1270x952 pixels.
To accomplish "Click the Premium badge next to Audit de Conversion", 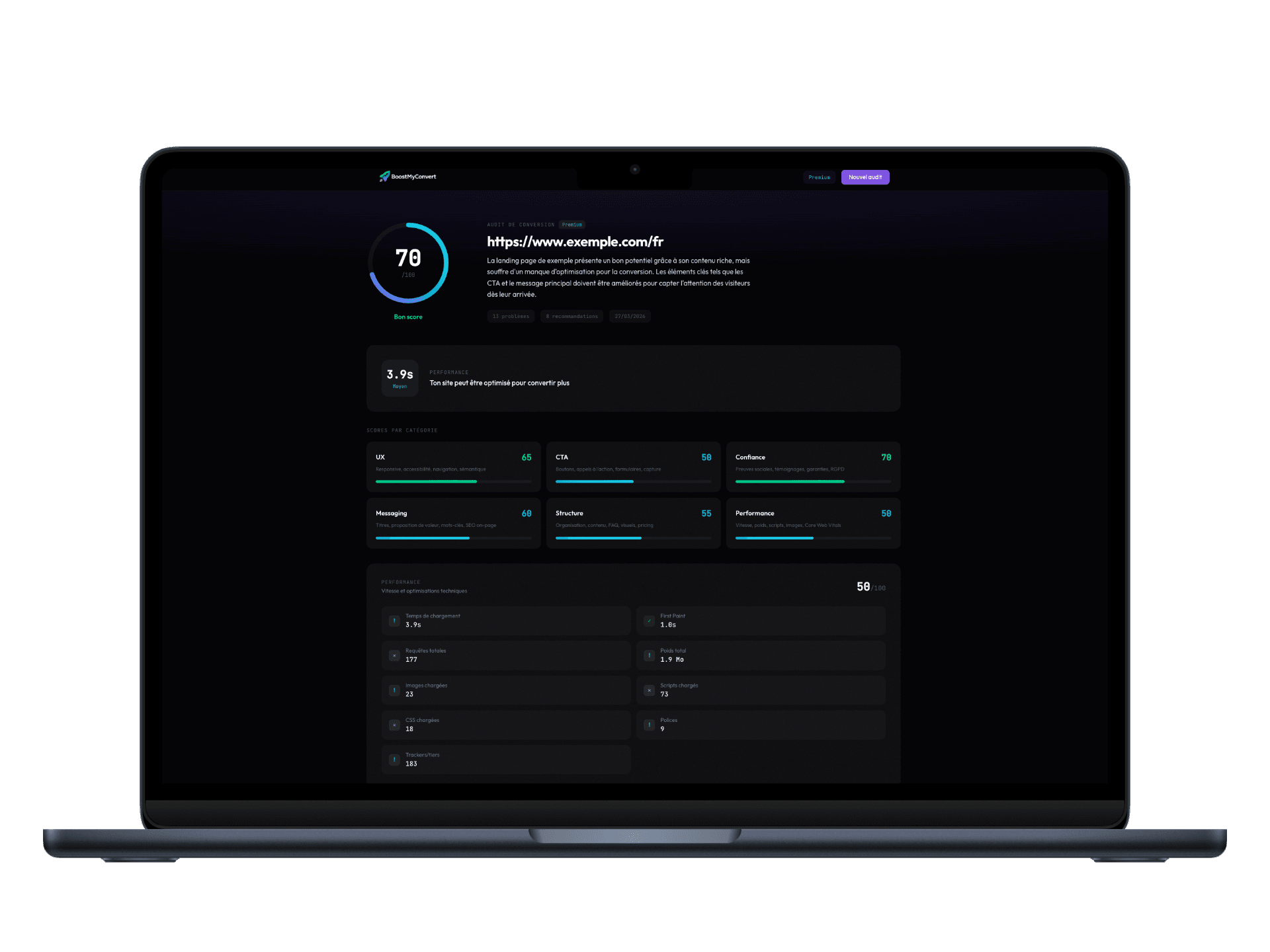I will click(x=571, y=224).
